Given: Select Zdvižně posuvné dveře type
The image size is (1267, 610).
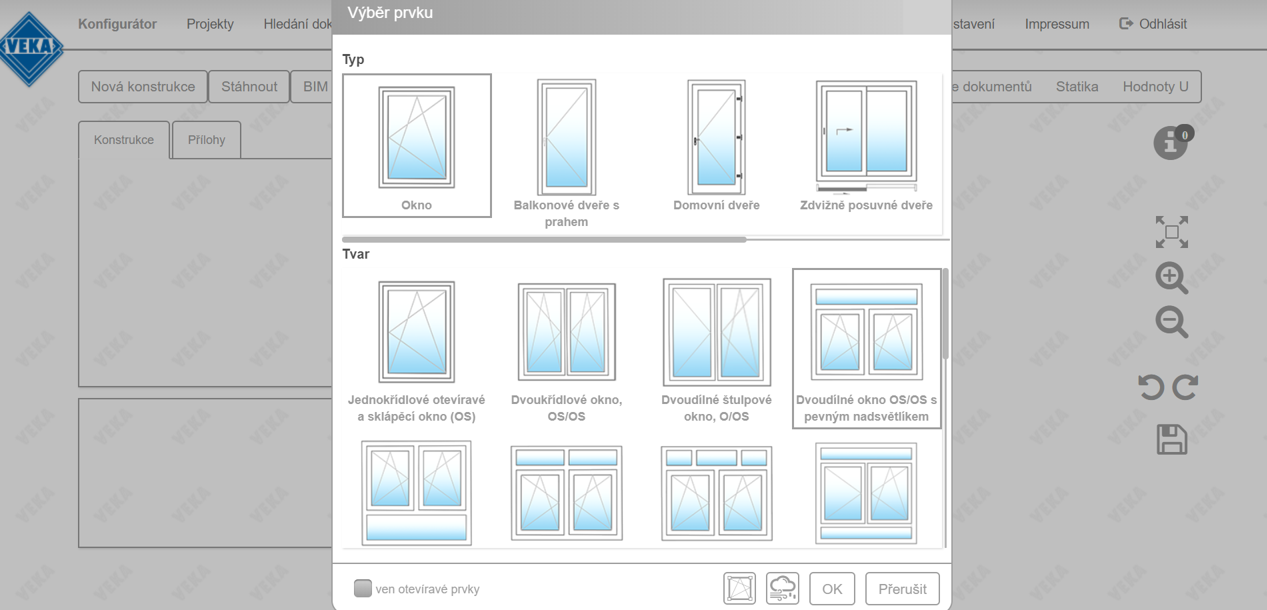Looking at the screenshot, I should coord(866,145).
